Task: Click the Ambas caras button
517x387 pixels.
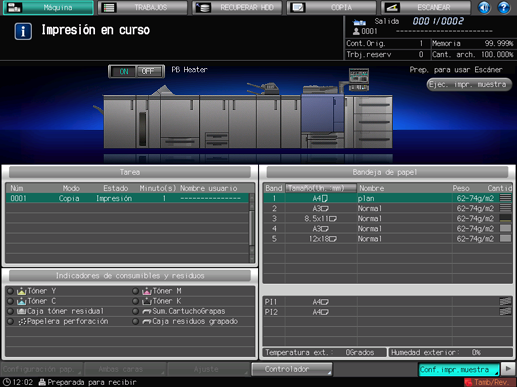Action: click(125, 369)
